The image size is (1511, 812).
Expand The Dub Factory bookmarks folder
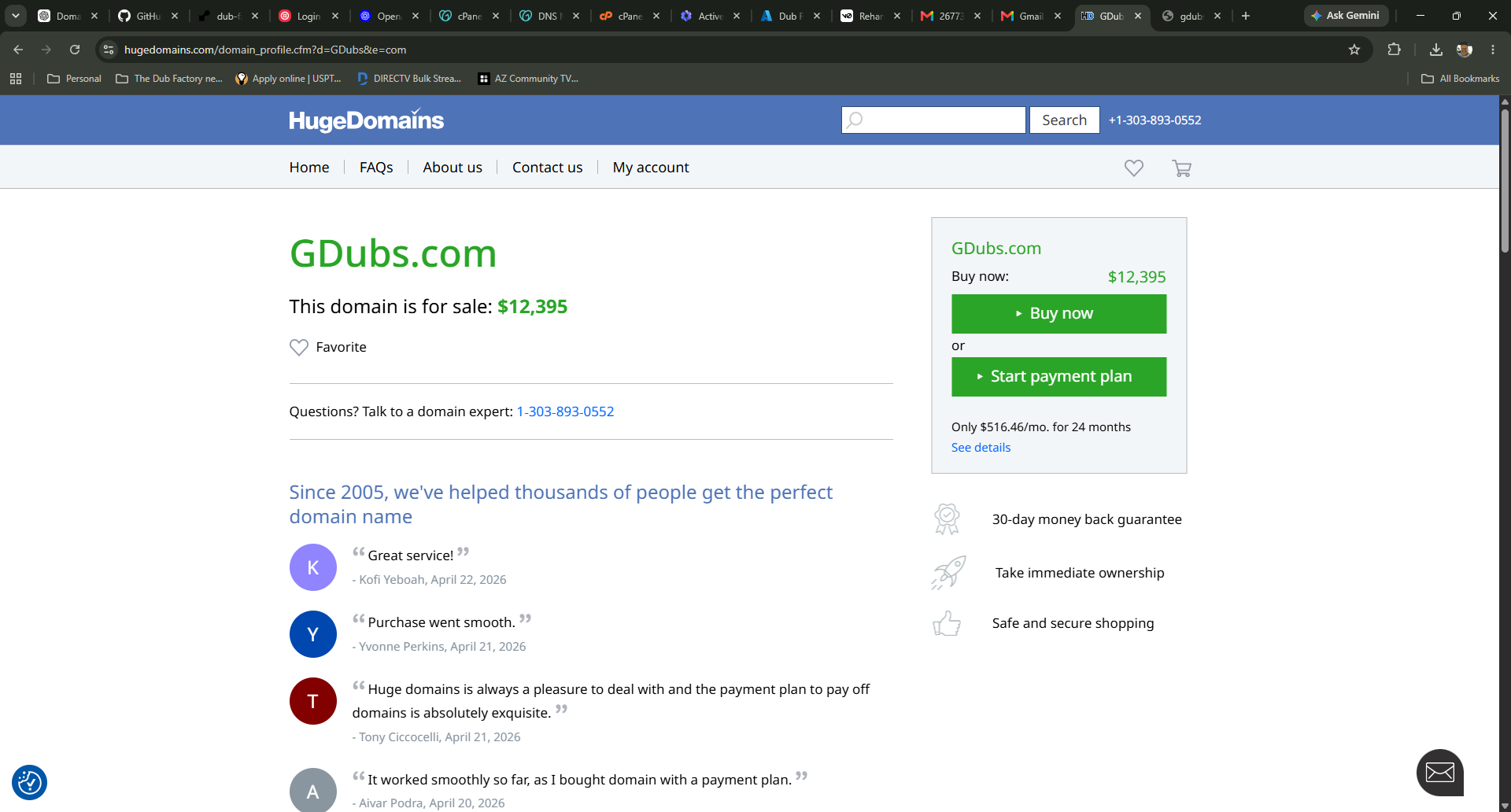click(x=169, y=79)
